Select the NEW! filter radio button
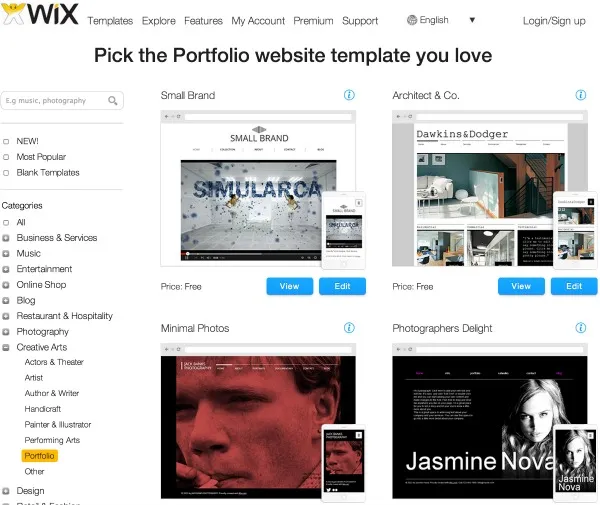 [6, 142]
